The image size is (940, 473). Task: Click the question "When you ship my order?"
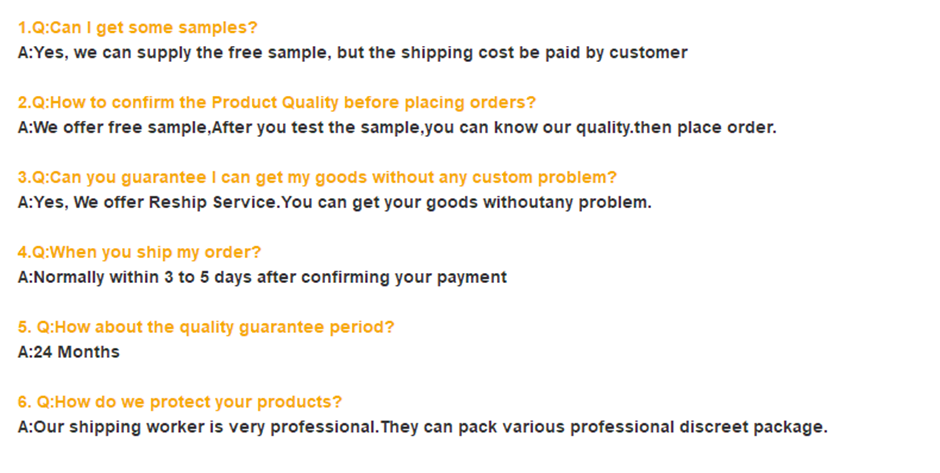139,253
